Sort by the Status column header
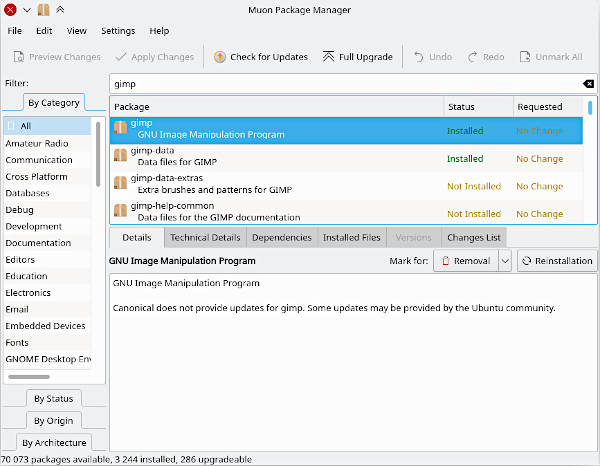The height and width of the screenshot is (466, 600). 478,107
